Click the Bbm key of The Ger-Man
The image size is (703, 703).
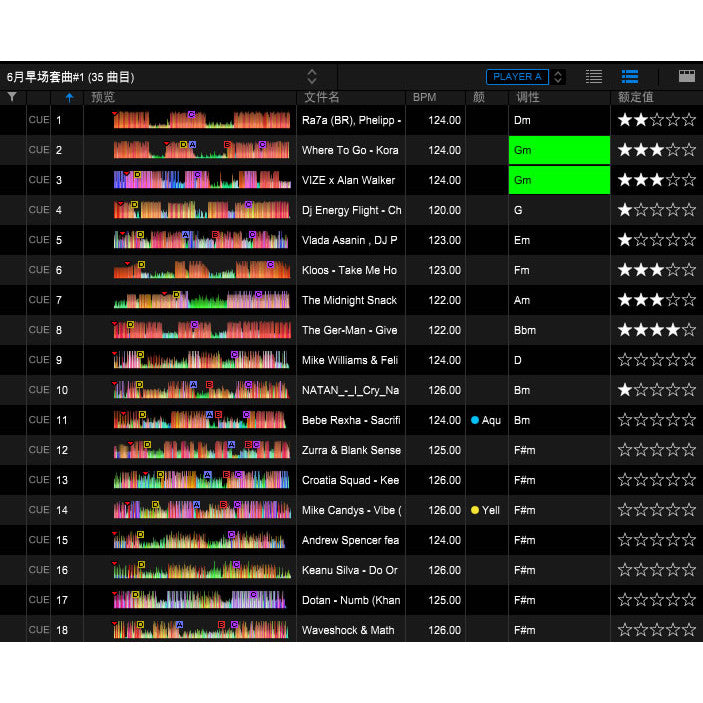click(525, 330)
